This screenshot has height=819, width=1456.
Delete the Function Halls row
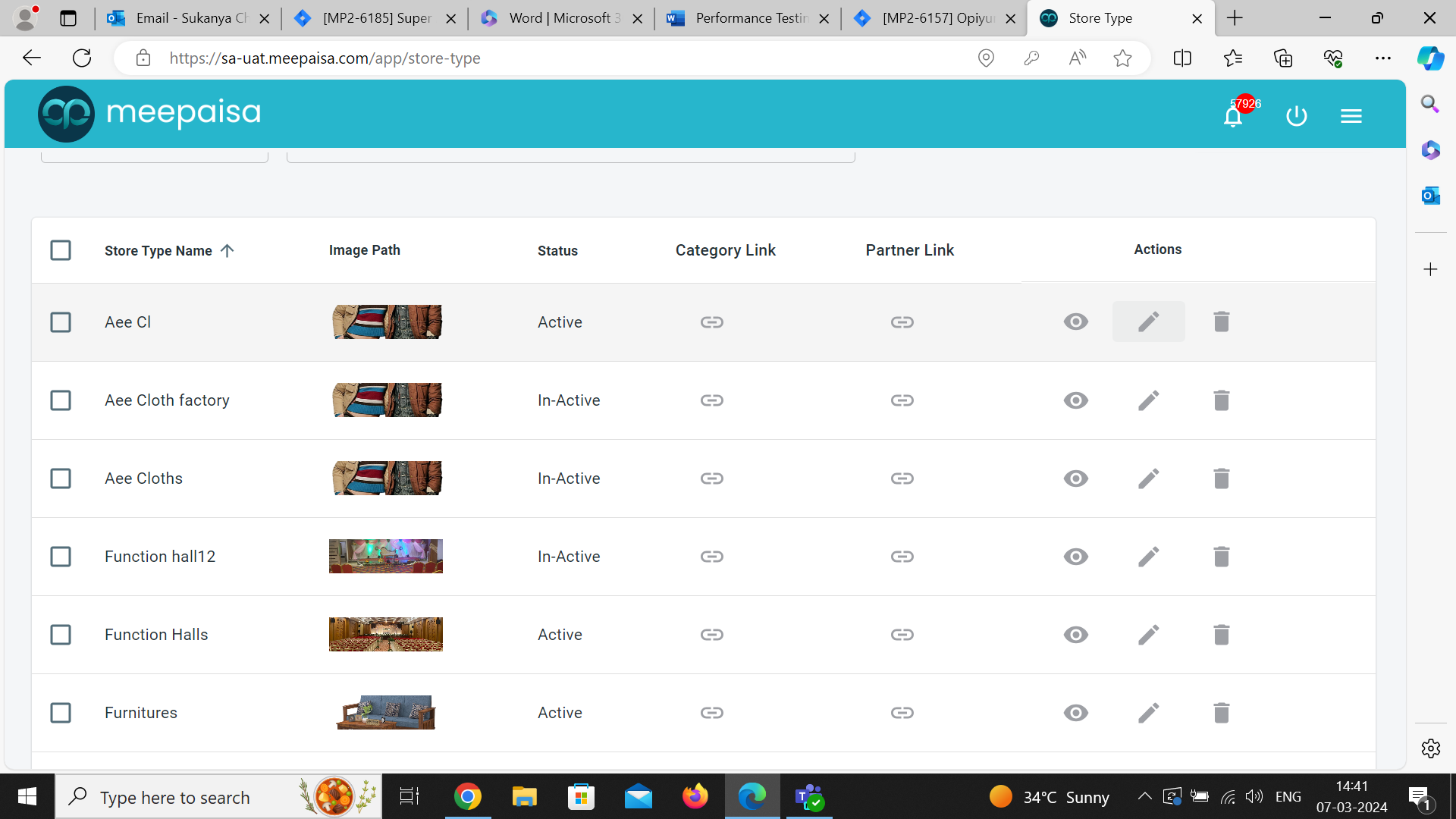[x=1222, y=635]
